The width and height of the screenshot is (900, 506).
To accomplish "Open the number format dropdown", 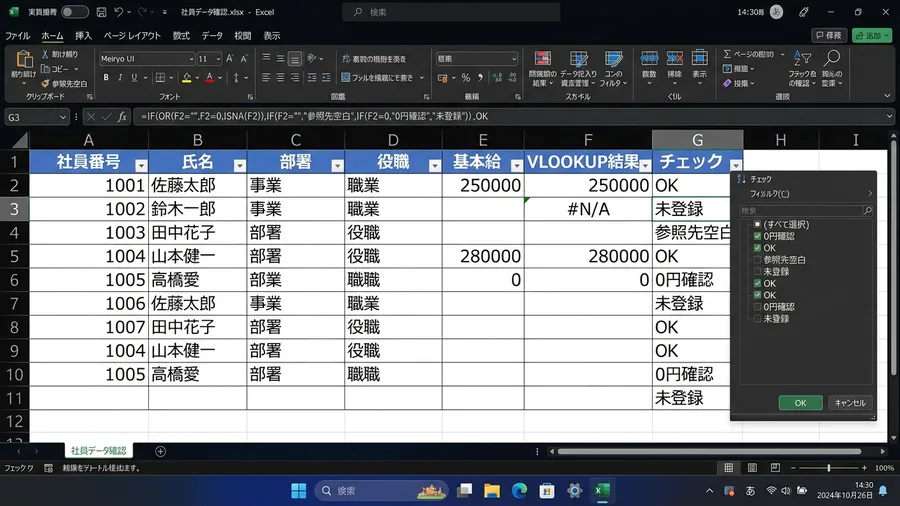I will tap(514, 59).
